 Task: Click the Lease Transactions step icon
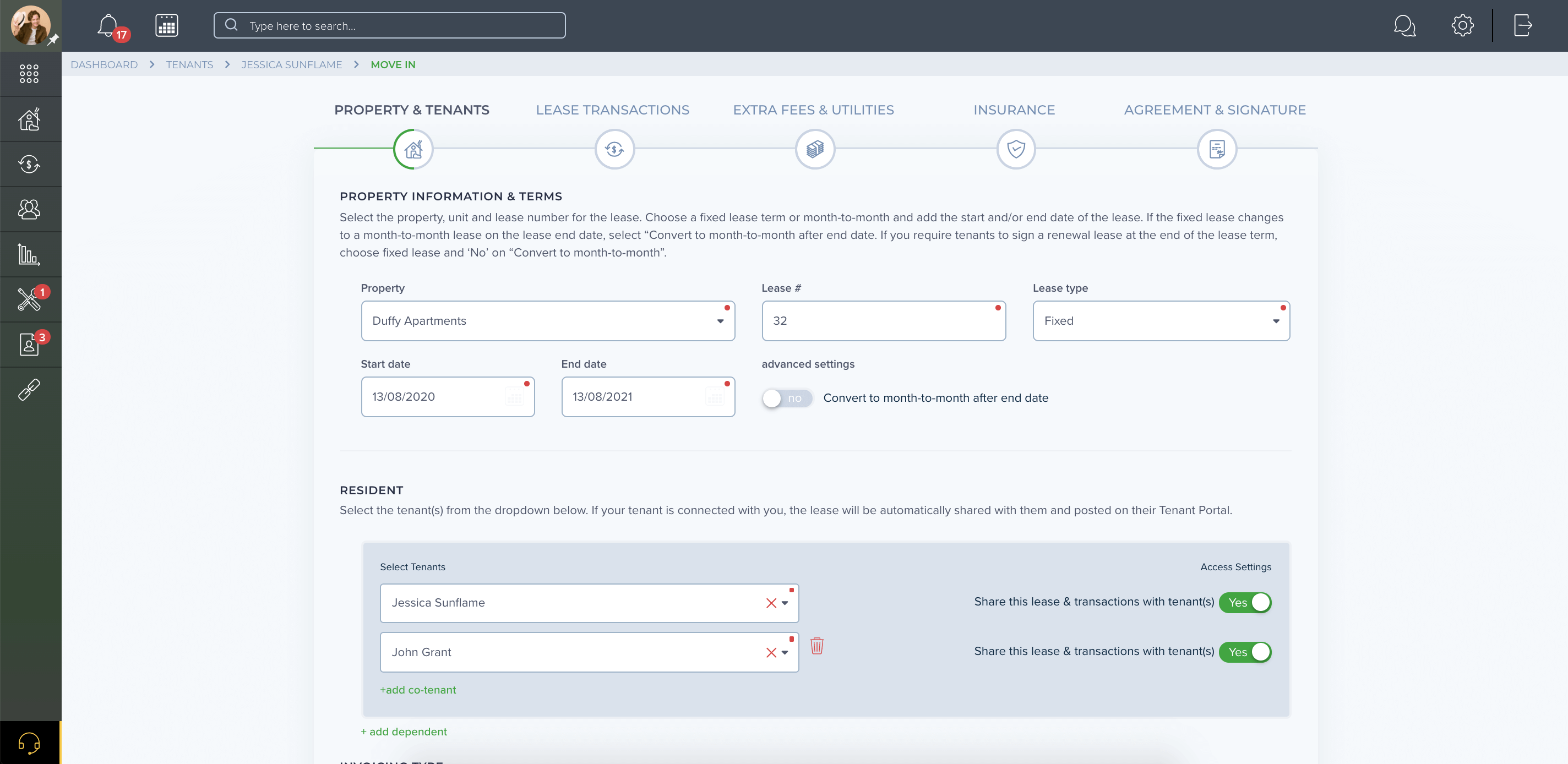(614, 149)
